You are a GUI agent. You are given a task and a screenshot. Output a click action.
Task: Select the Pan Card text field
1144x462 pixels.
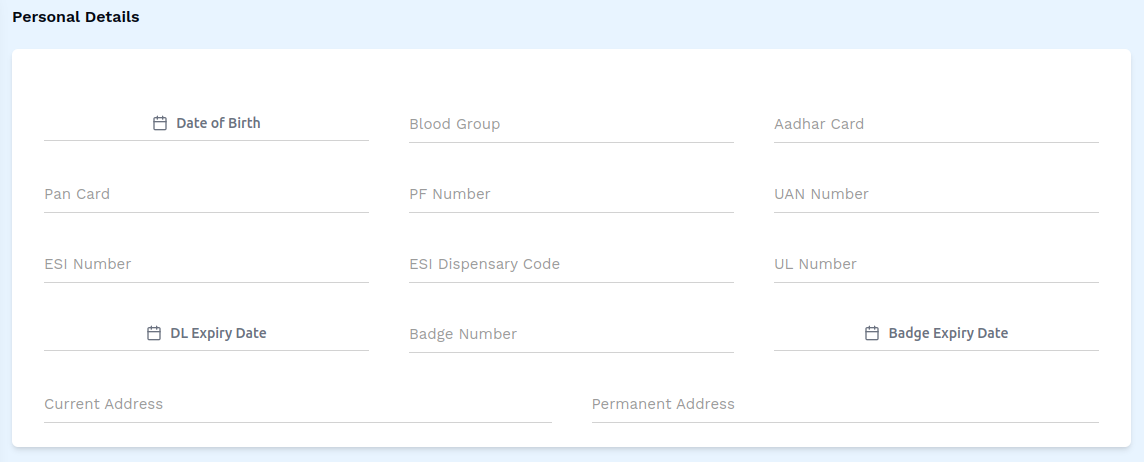[206, 195]
